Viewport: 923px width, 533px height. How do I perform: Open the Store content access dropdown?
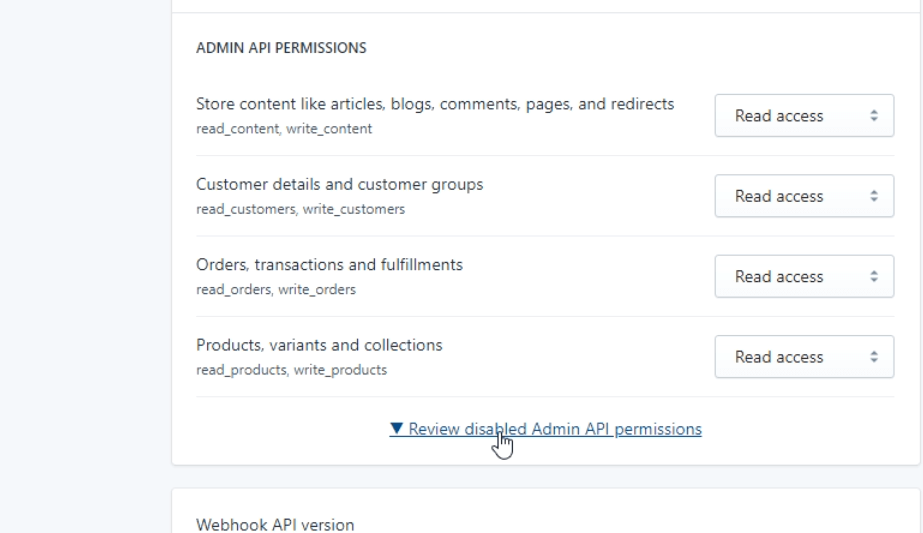click(804, 115)
